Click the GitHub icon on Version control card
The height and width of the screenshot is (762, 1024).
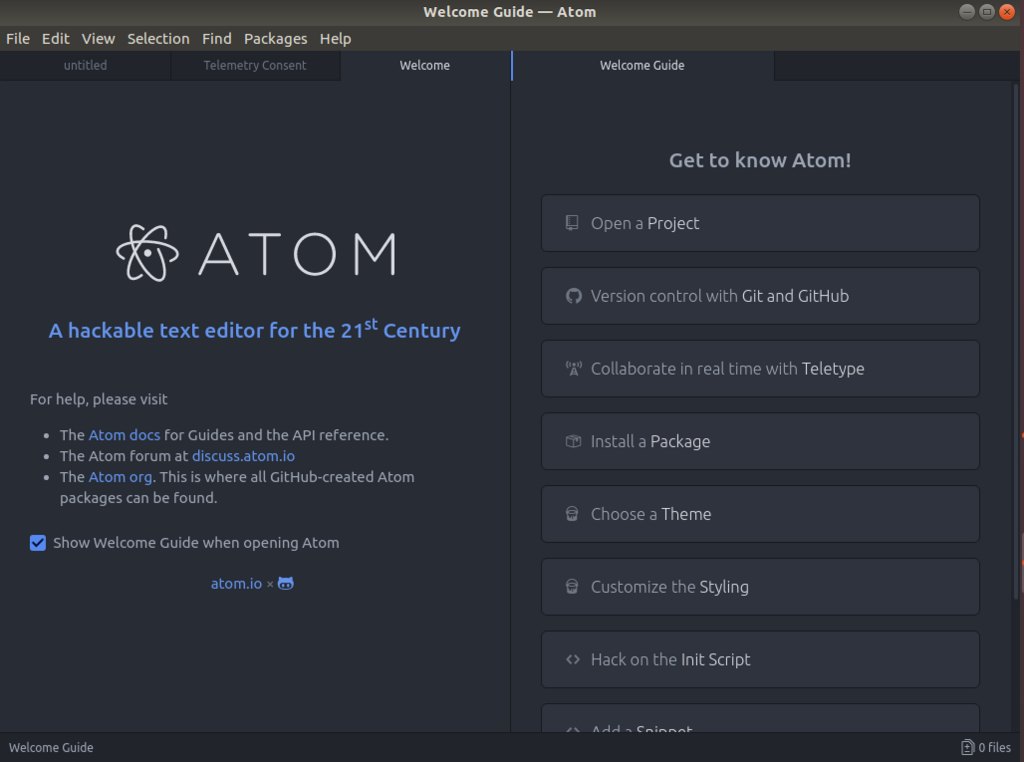click(x=573, y=296)
